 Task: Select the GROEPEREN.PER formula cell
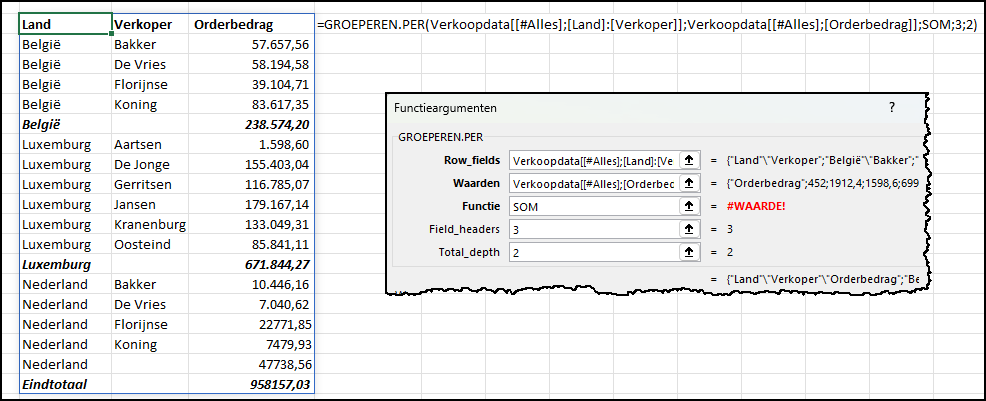coord(647,25)
